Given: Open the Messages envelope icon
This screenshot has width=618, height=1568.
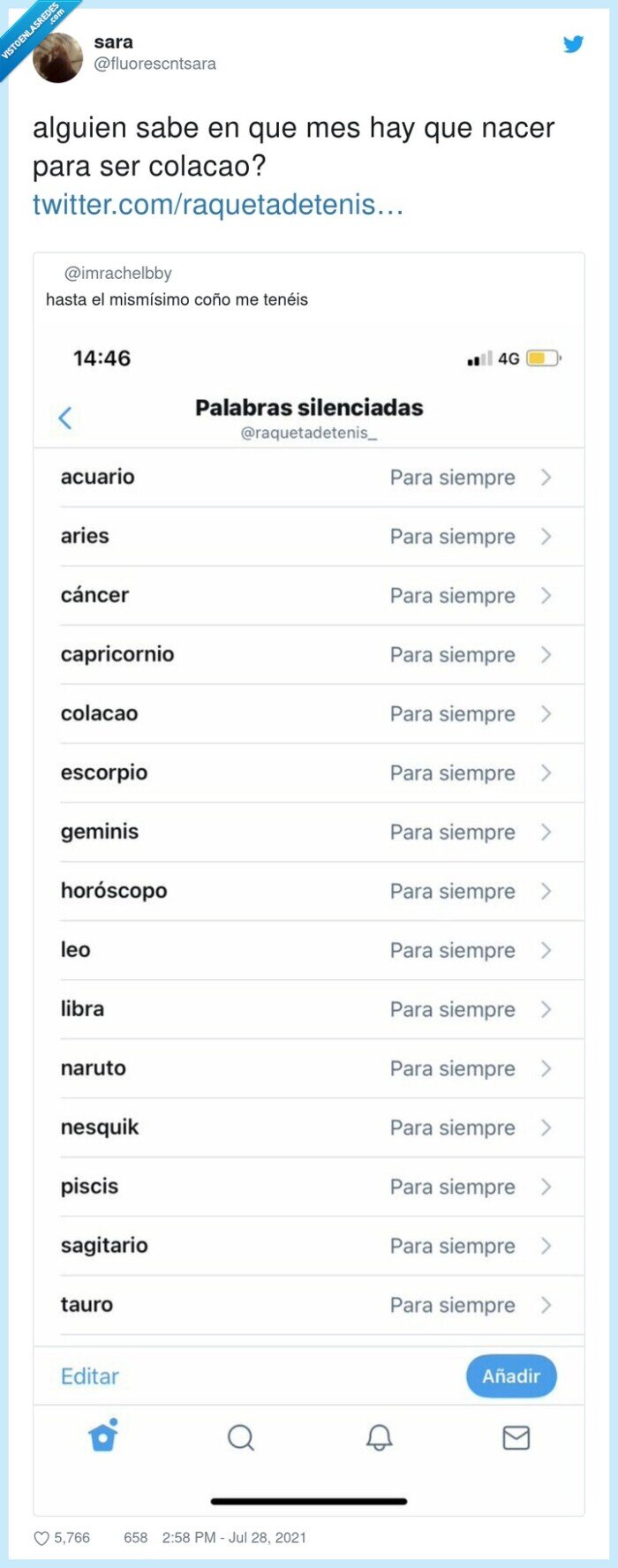Looking at the screenshot, I should [516, 1438].
